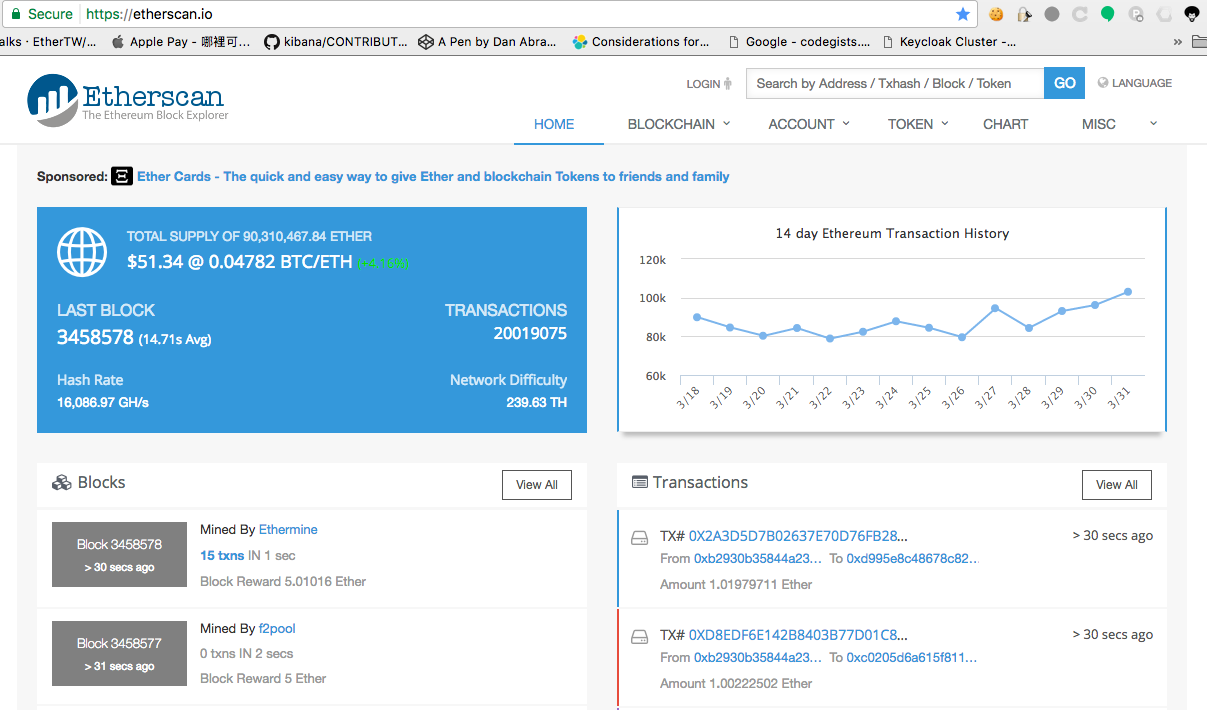Click the black hair avatar extension icon
Image resolution: width=1207 pixels, height=710 pixels.
(1192, 14)
